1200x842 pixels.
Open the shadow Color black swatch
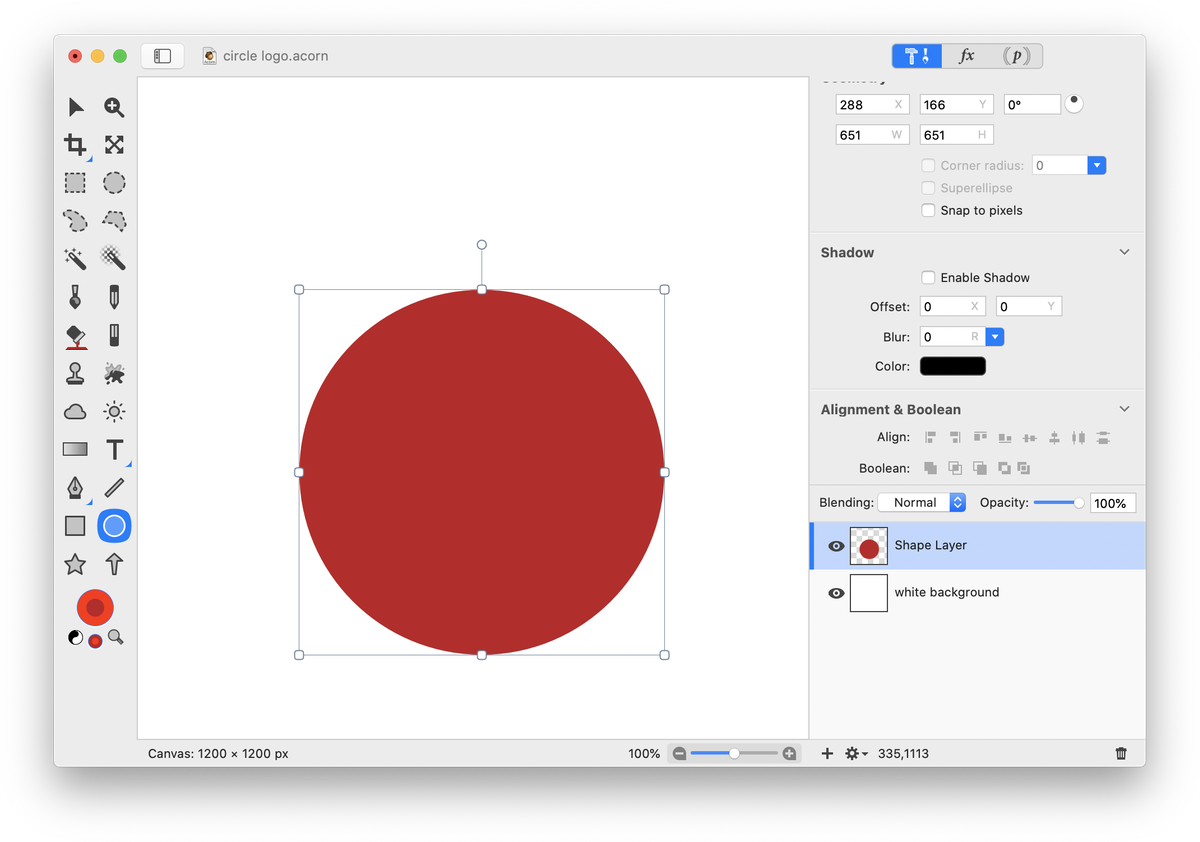(952, 366)
